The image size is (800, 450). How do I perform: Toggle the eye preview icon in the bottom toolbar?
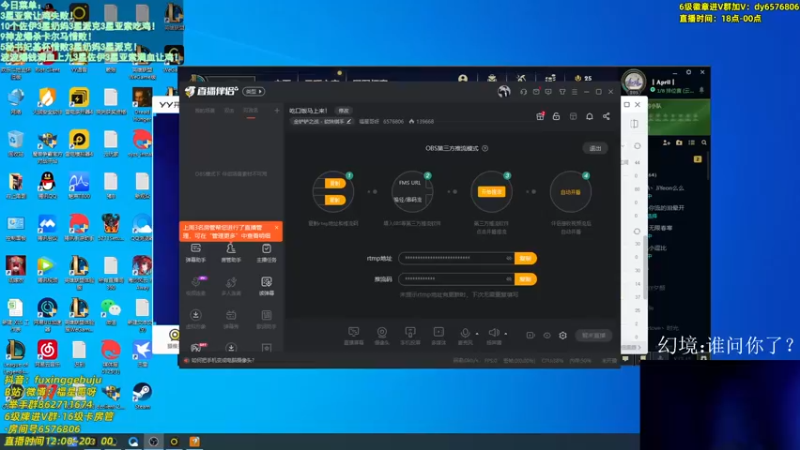coord(547,336)
